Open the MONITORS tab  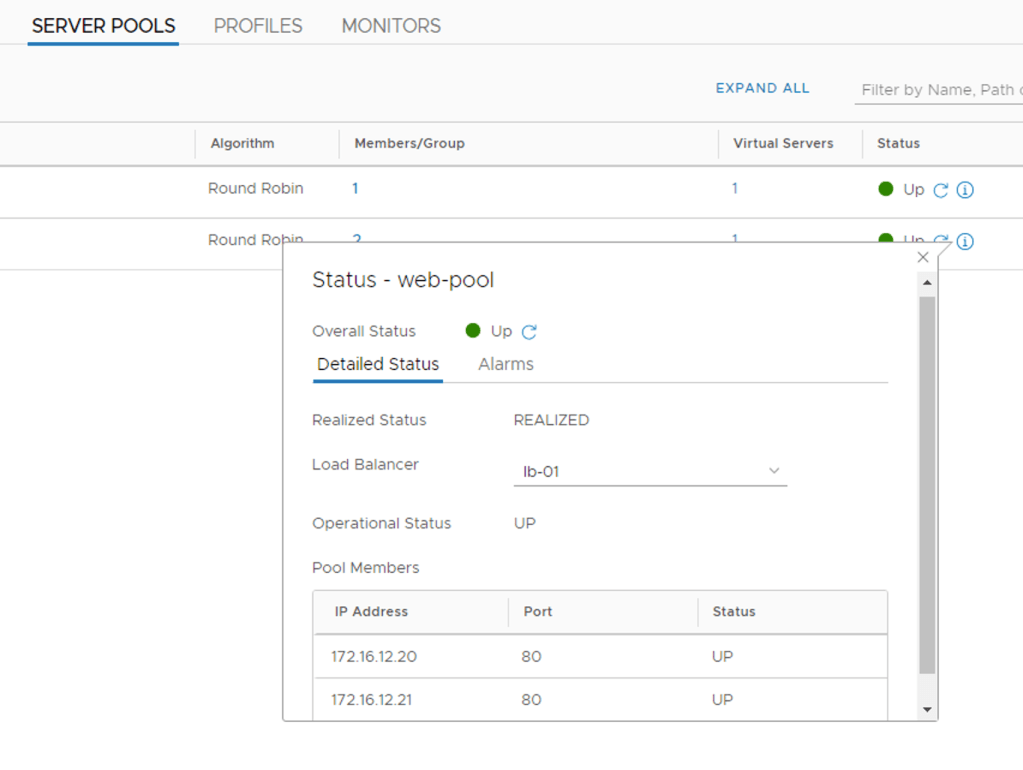pyautogui.click(x=391, y=26)
